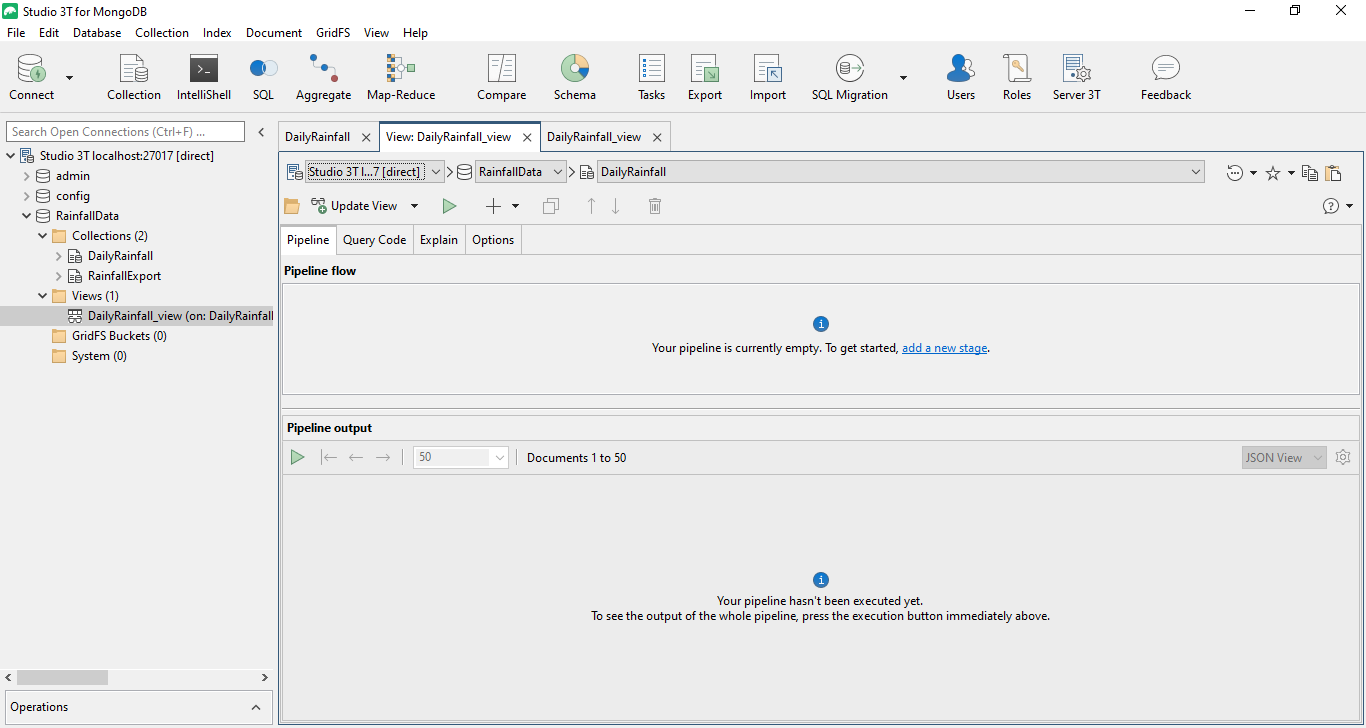The height and width of the screenshot is (728, 1366).
Task: Open the documents-per-page count dropdown
Action: point(498,457)
